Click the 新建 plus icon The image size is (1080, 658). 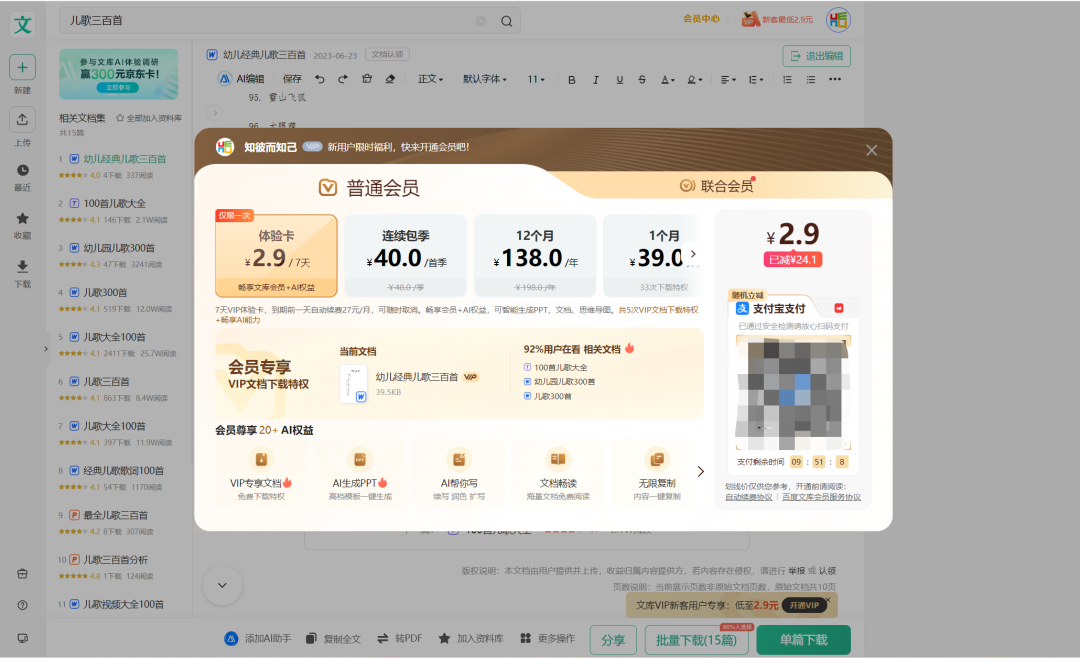tap(22, 67)
